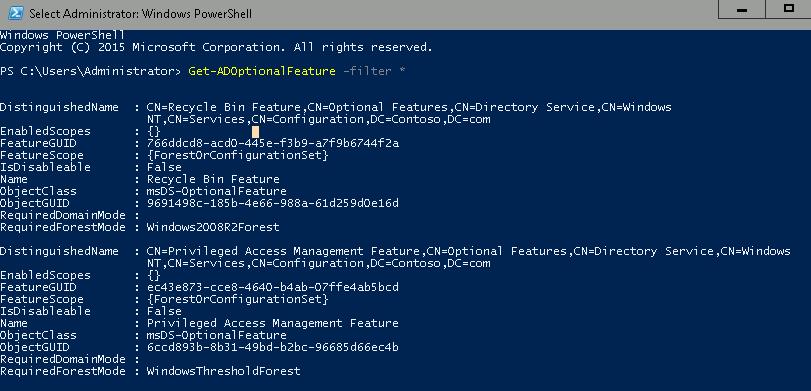The height and width of the screenshot is (391, 811).
Task: Click Windows2008R2Forest value
Action: 213,227
